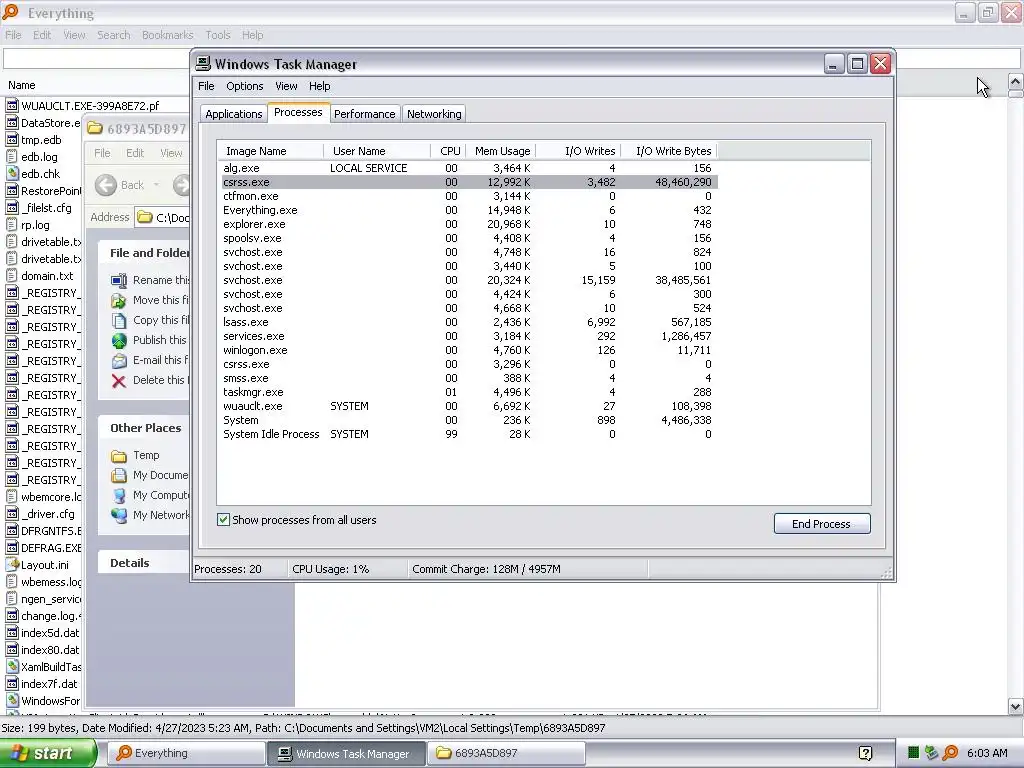The width and height of the screenshot is (1024, 768).
Task: Sort by I/O Writes column header
Action: click(578, 151)
